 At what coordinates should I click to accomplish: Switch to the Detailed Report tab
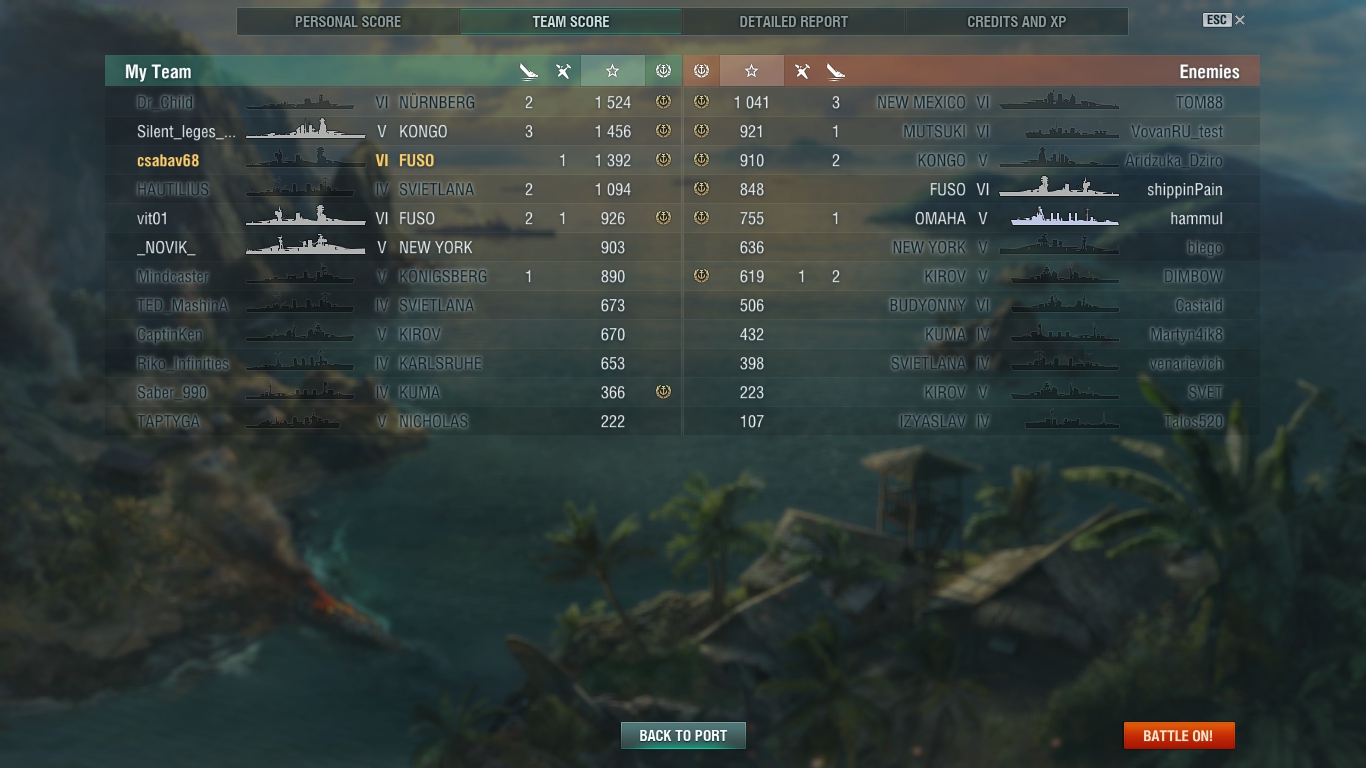(793, 21)
